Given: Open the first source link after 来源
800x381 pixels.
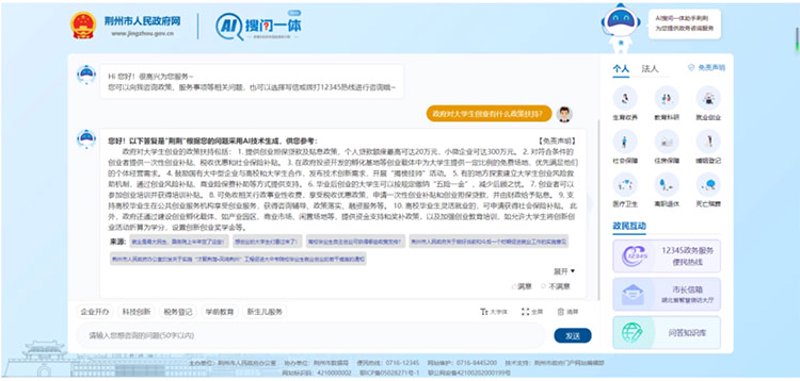Looking at the screenshot, I should (178, 241).
